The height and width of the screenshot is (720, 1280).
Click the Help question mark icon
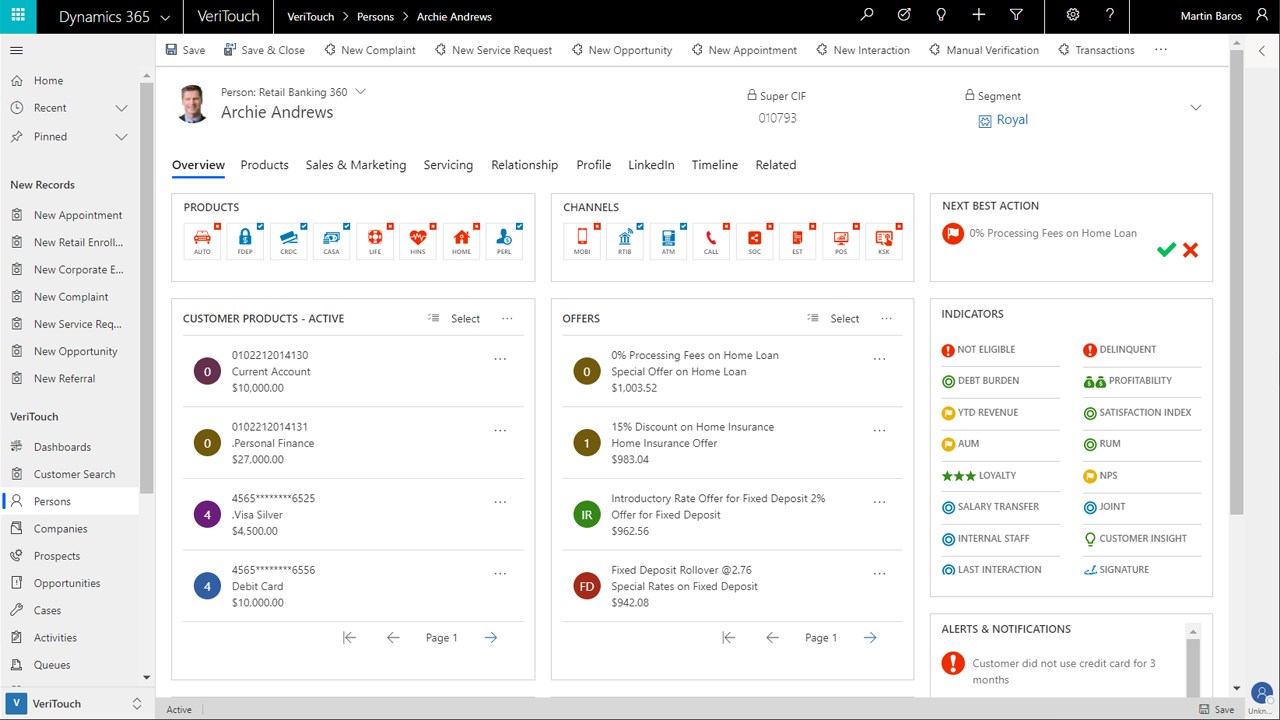point(1110,15)
